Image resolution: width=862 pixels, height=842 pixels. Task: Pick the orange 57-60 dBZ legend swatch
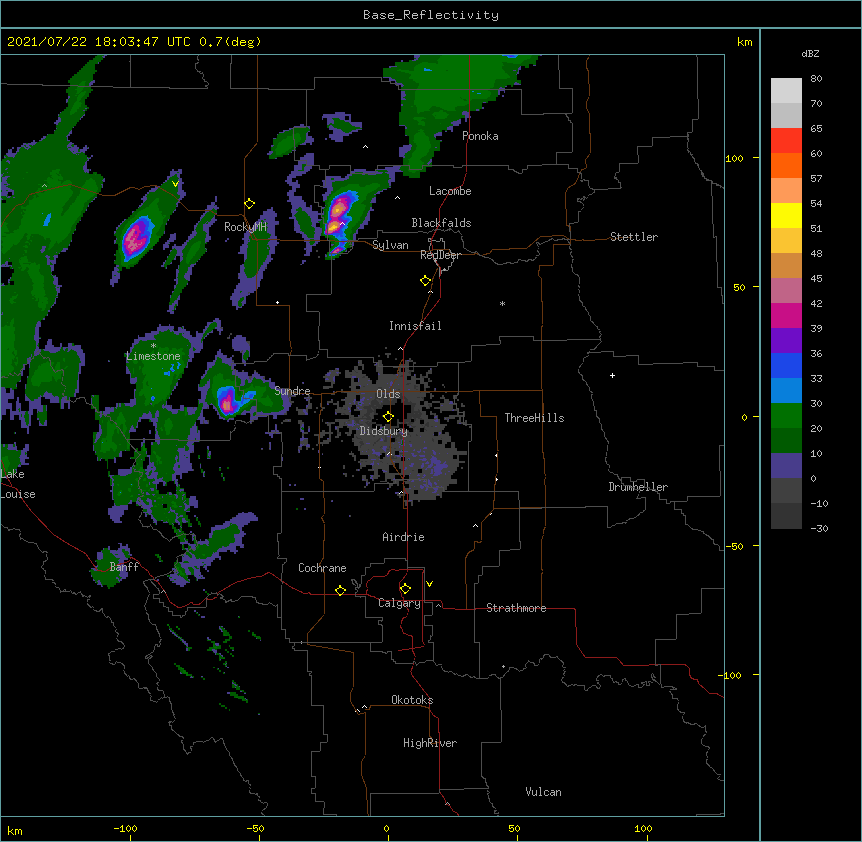click(786, 165)
